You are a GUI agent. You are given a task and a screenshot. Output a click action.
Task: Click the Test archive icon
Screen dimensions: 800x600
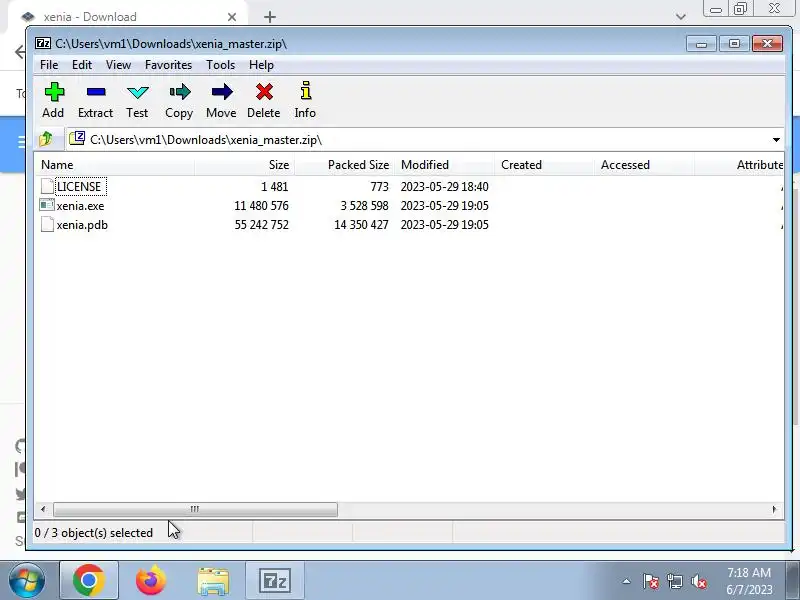pos(137,92)
